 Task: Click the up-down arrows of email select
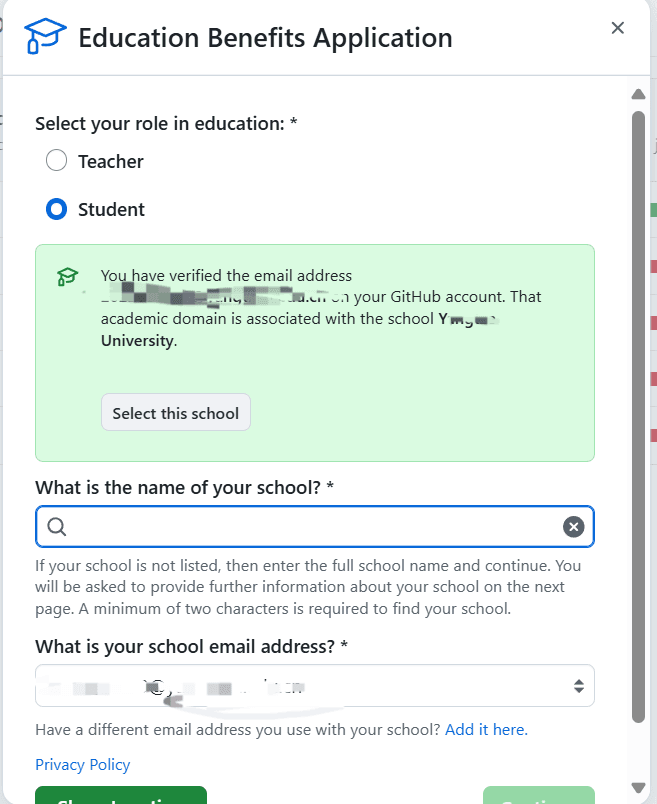(x=578, y=686)
